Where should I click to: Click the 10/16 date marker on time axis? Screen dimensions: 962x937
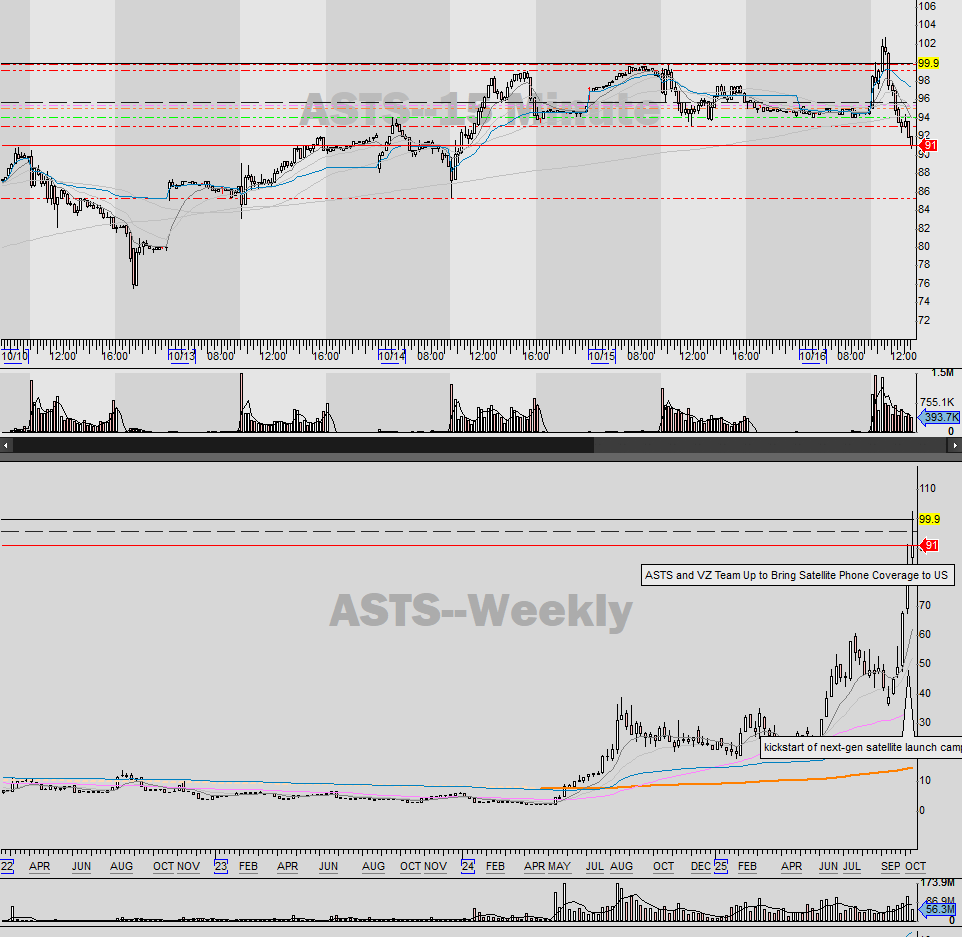812,356
